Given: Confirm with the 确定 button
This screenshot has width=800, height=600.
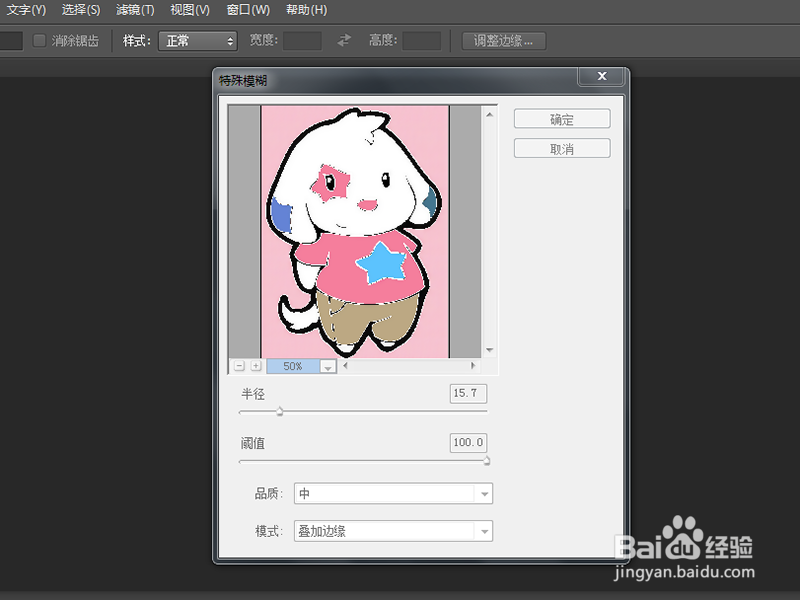Looking at the screenshot, I should coord(562,119).
